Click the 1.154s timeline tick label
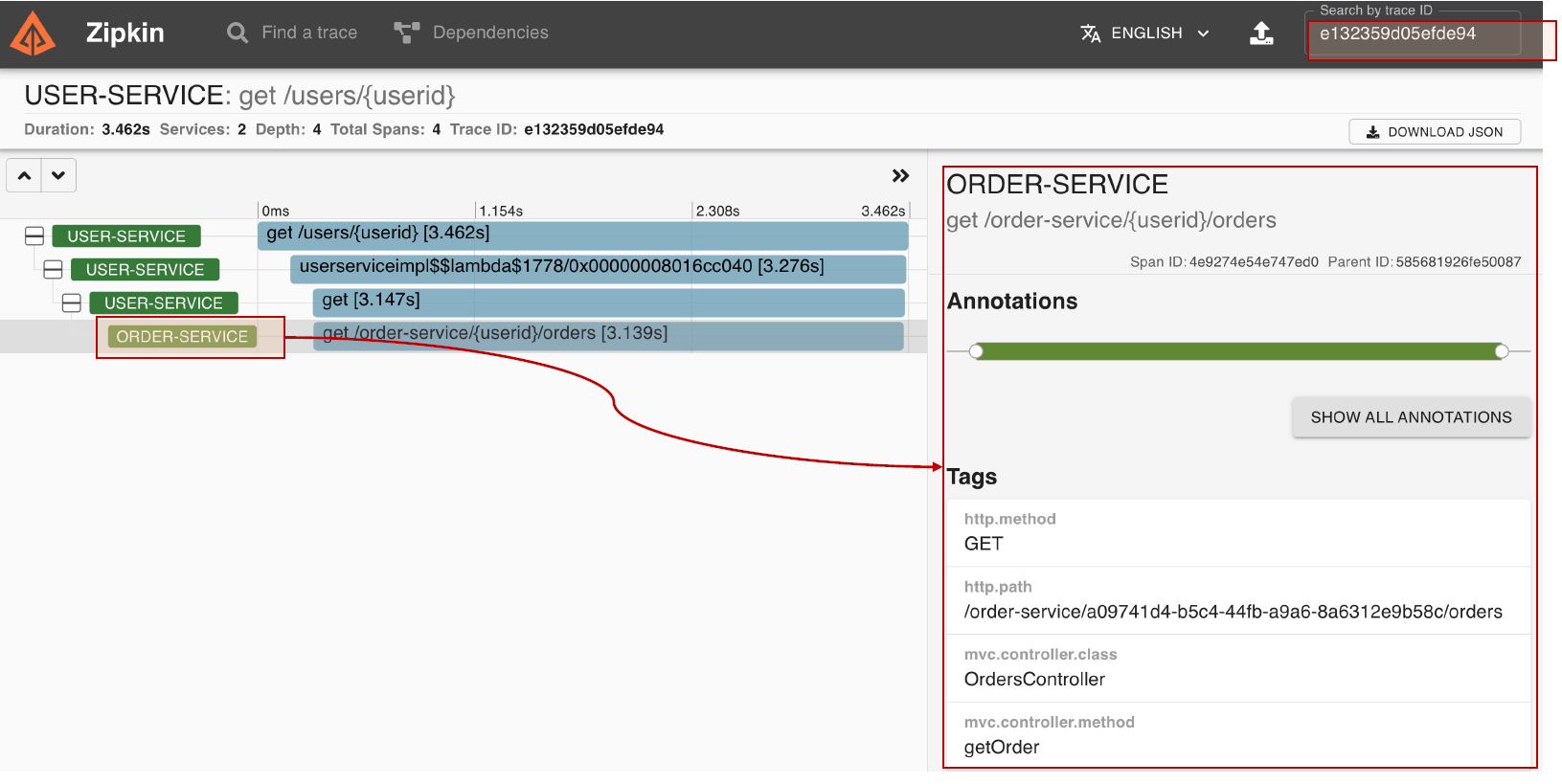This screenshot has height=784, width=1562. tap(501, 211)
